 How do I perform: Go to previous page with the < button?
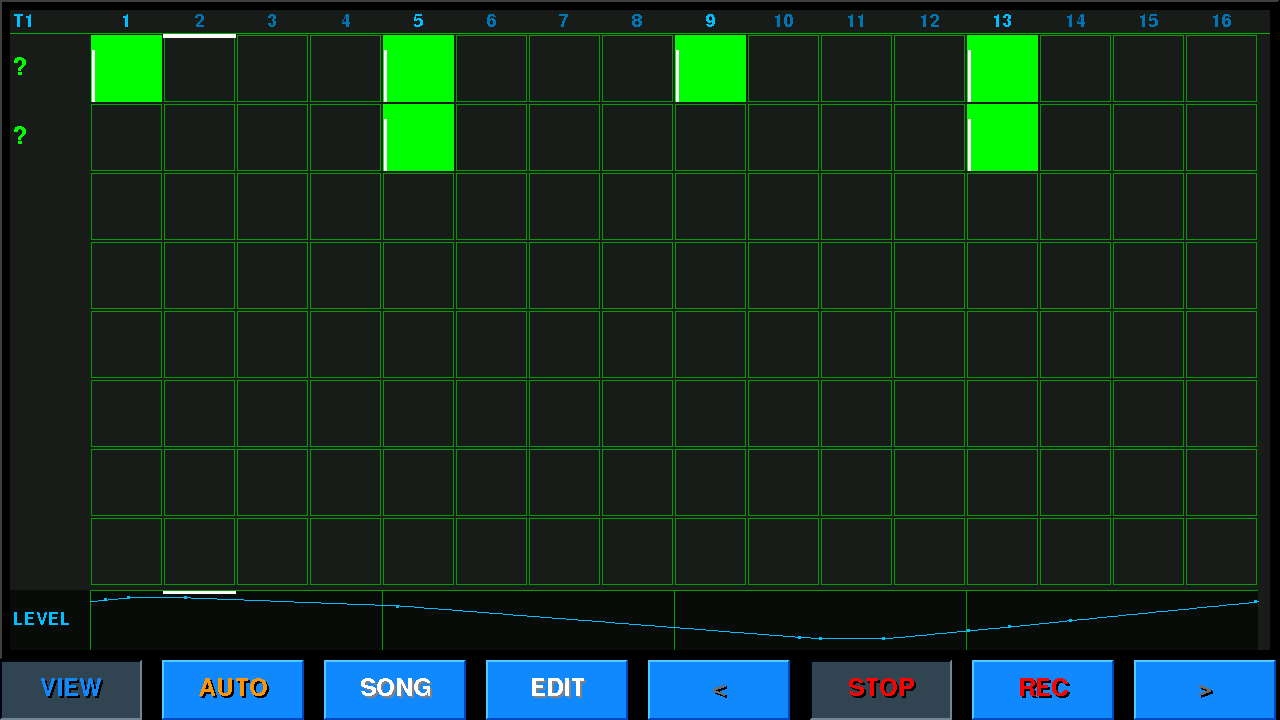[719, 689]
